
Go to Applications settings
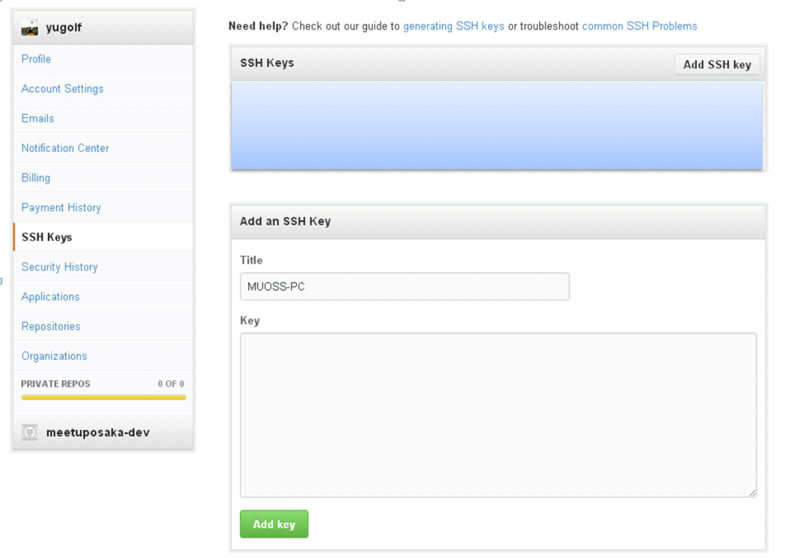[51, 296]
